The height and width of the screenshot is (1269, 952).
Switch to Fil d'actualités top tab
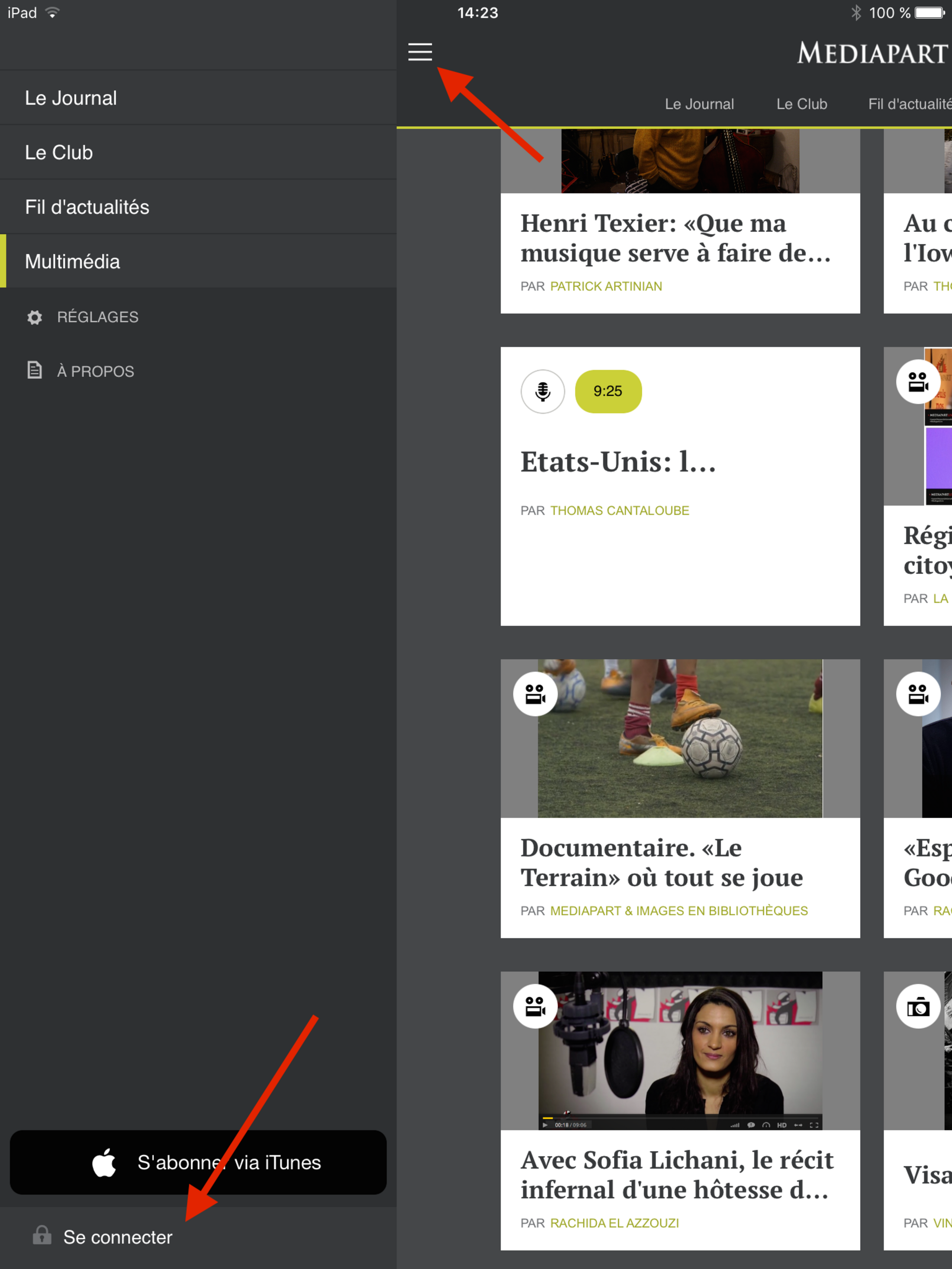click(910, 104)
